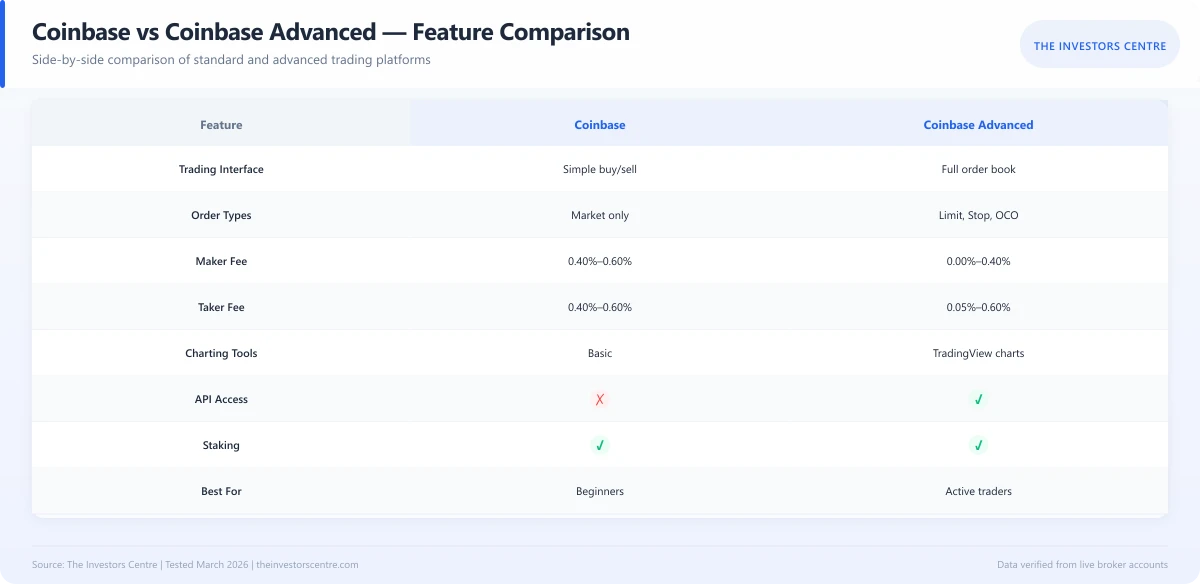Click the 'TradingView charts' cell
Image resolution: width=1200 pixels, height=584 pixels.
(x=978, y=353)
